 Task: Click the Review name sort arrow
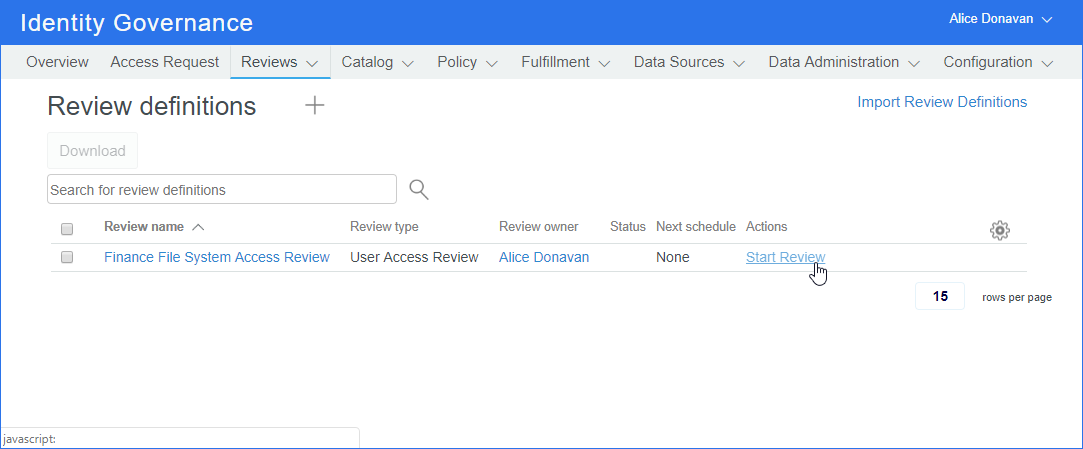[x=198, y=227]
